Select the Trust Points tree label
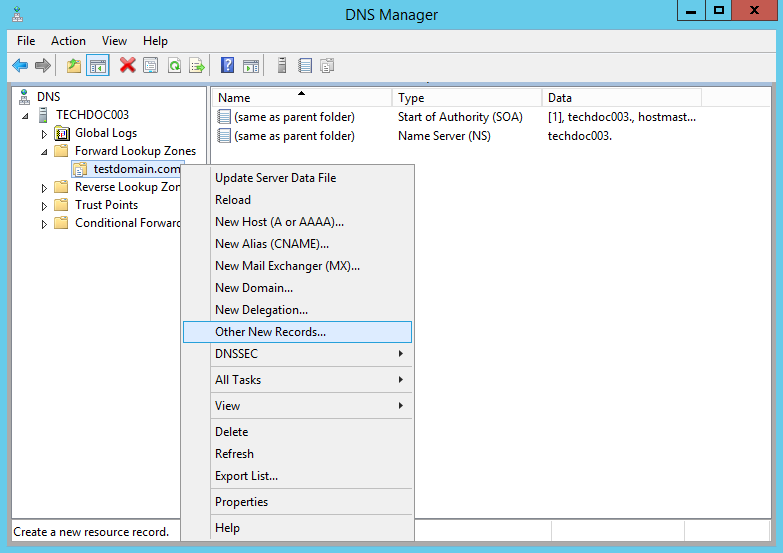 pyautogui.click(x=106, y=205)
